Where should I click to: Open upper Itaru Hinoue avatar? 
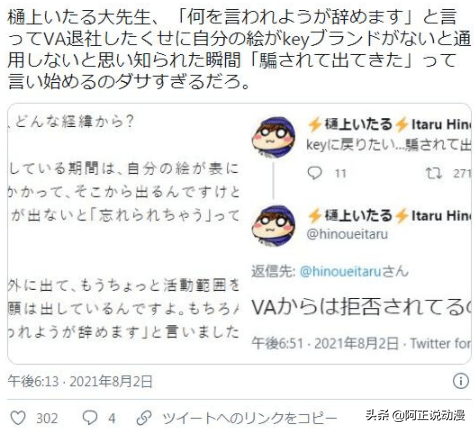pos(273,137)
